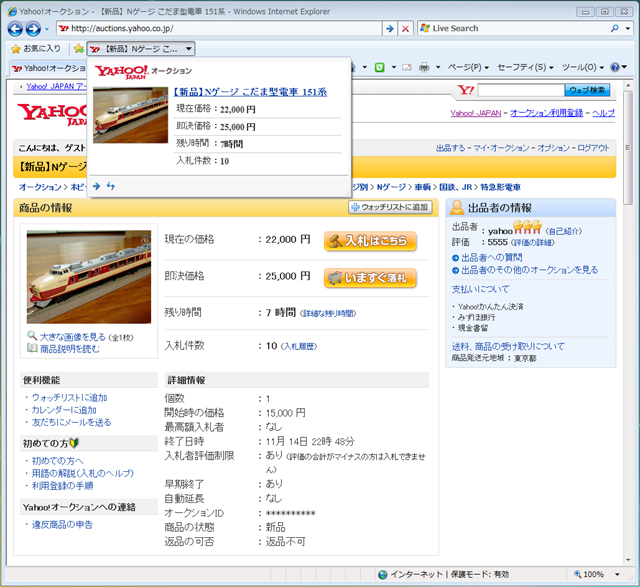Click the インターネット globe icon in status bar

[382, 574]
